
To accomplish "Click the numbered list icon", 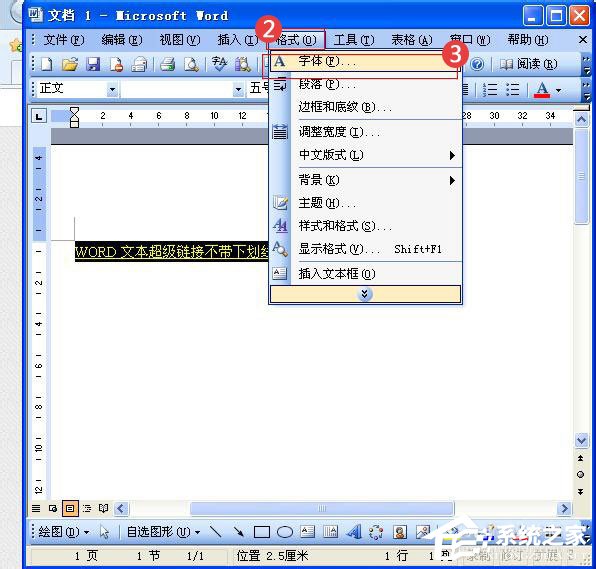I will (490, 90).
